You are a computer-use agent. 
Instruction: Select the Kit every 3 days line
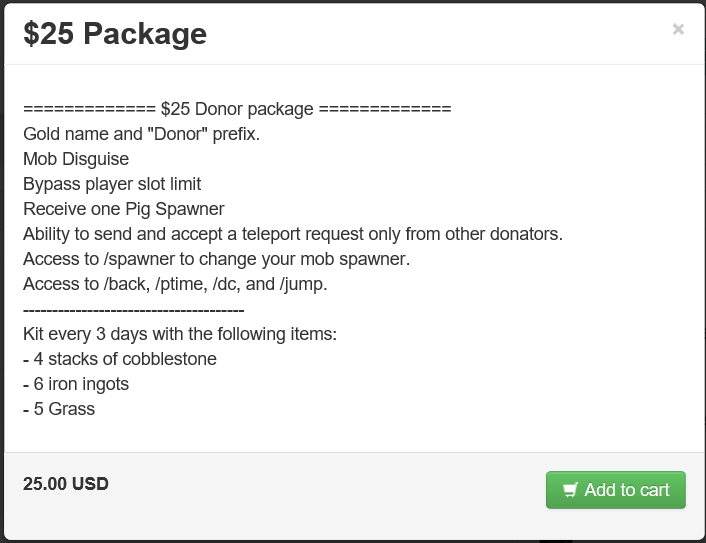[x=180, y=334]
